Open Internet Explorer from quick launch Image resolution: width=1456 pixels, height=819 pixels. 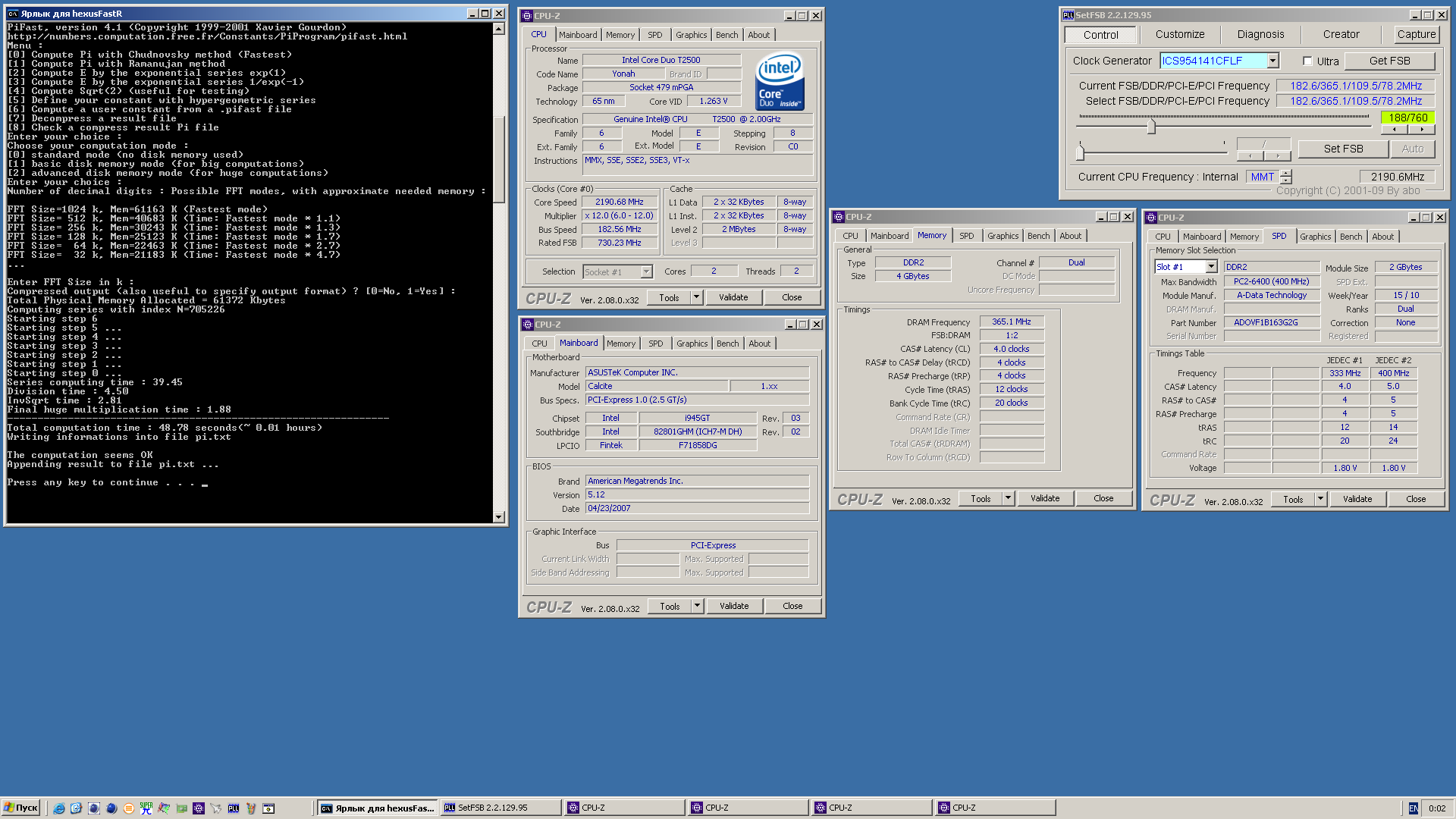pyautogui.click(x=58, y=808)
